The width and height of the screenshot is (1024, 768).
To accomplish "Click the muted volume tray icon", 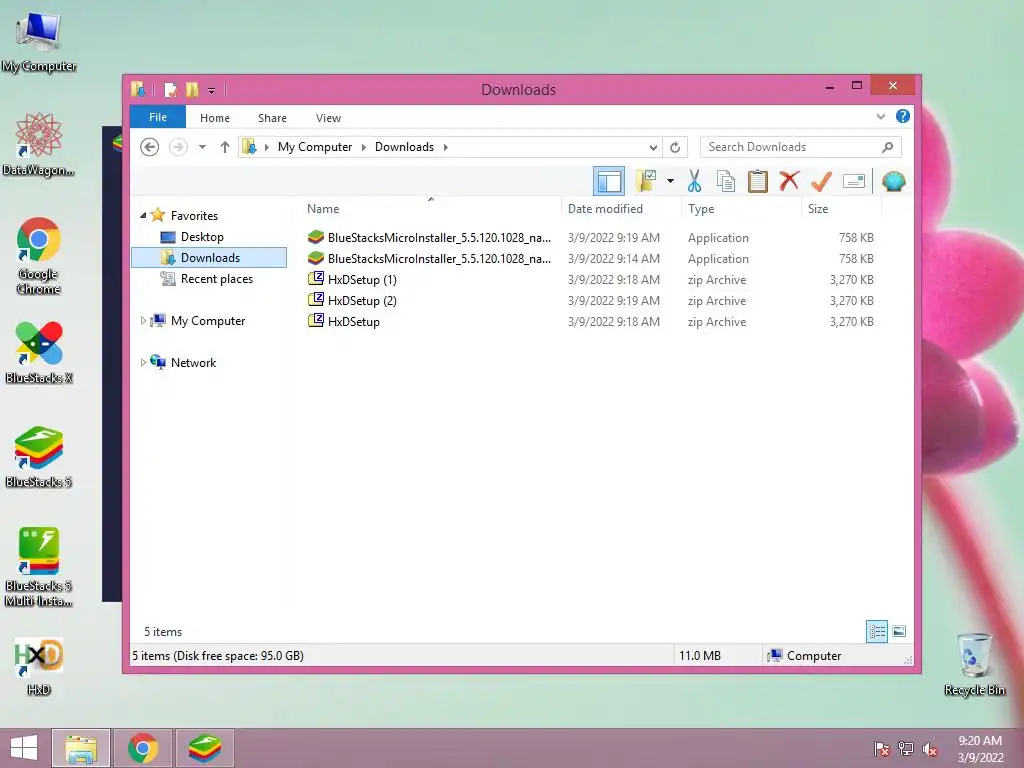I will (929, 749).
